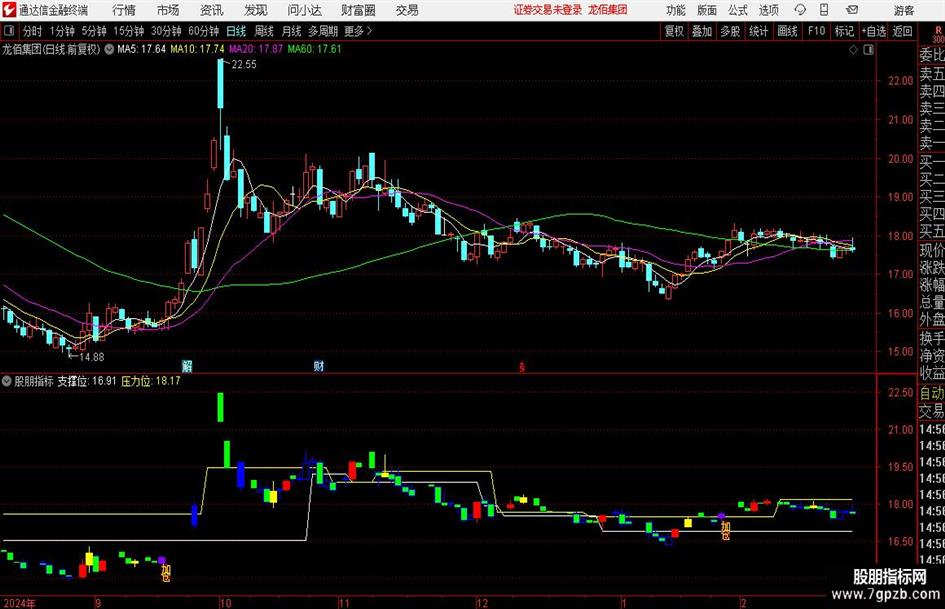Switch to 1分钟 period tab
Viewport: 945px width, 609px height.
coord(62,31)
